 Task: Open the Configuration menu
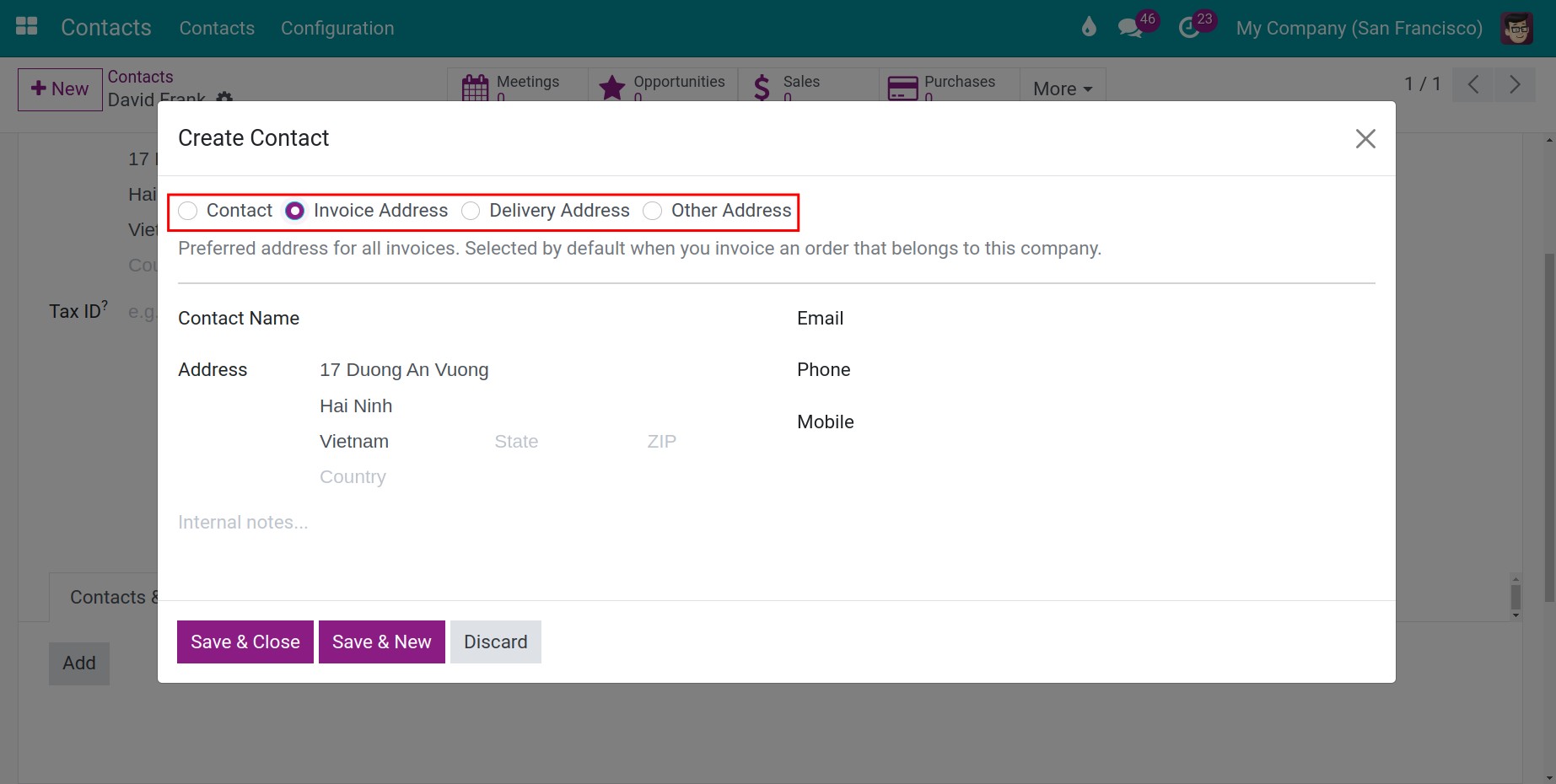pyautogui.click(x=337, y=28)
